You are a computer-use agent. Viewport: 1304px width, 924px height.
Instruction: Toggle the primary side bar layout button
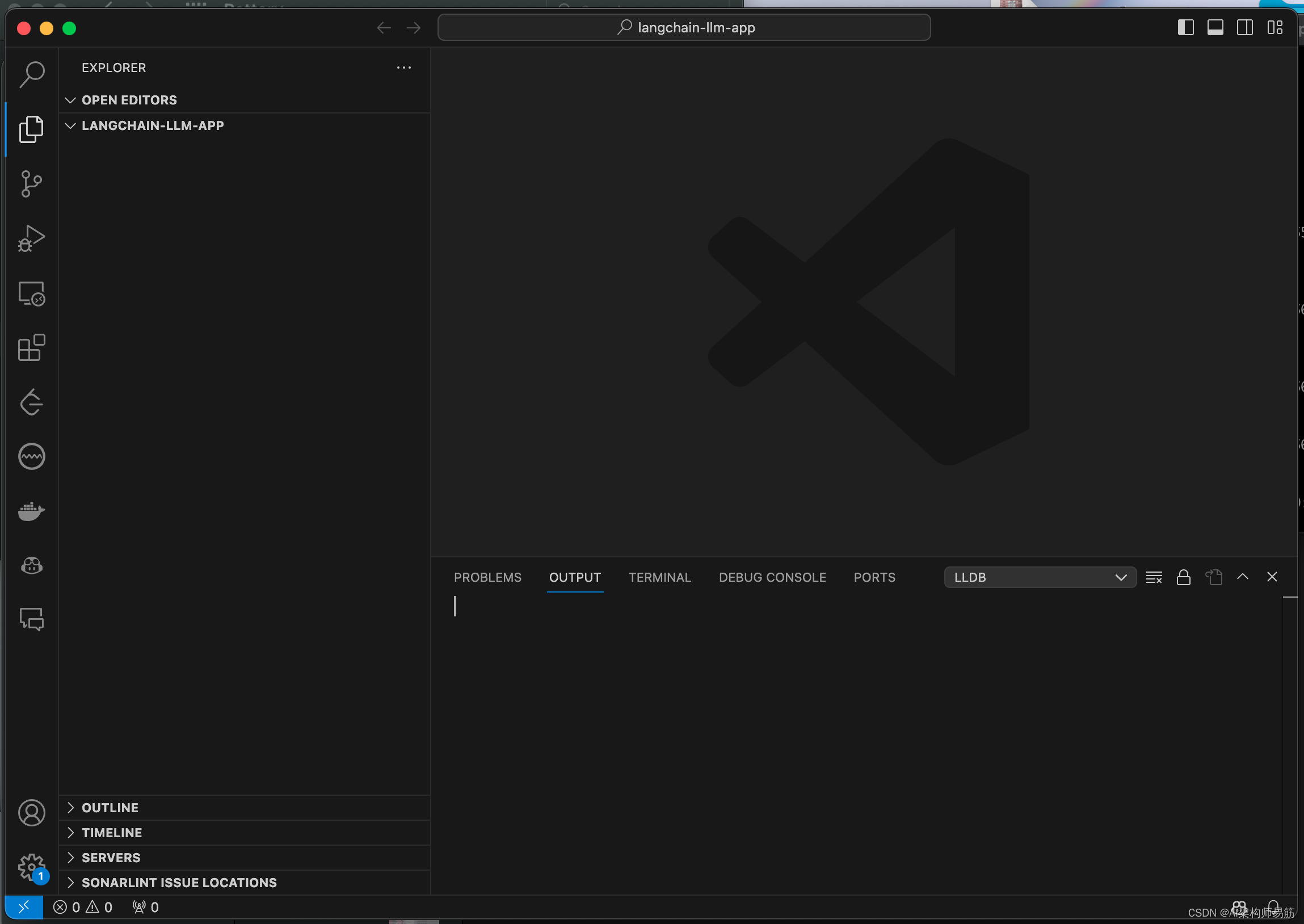pyautogui.click(x=1185, y=27)
